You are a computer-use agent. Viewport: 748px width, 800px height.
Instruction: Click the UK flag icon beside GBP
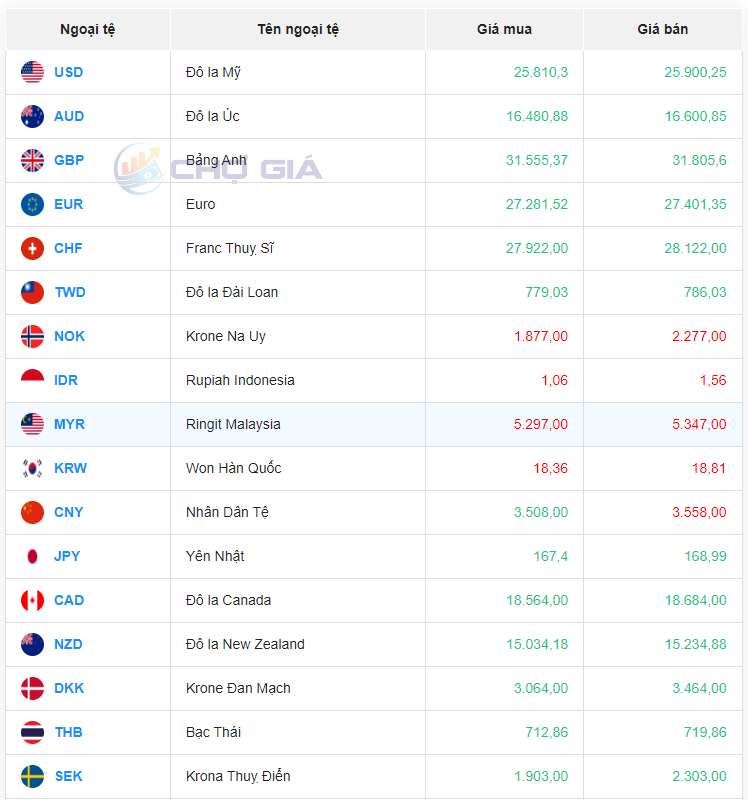coord(32,160)
